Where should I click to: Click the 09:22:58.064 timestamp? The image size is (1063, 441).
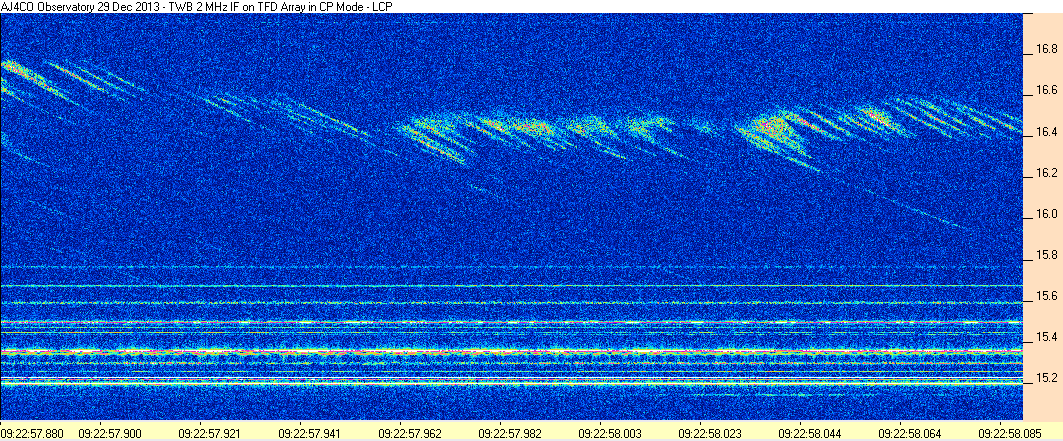(x=910, y=431)
